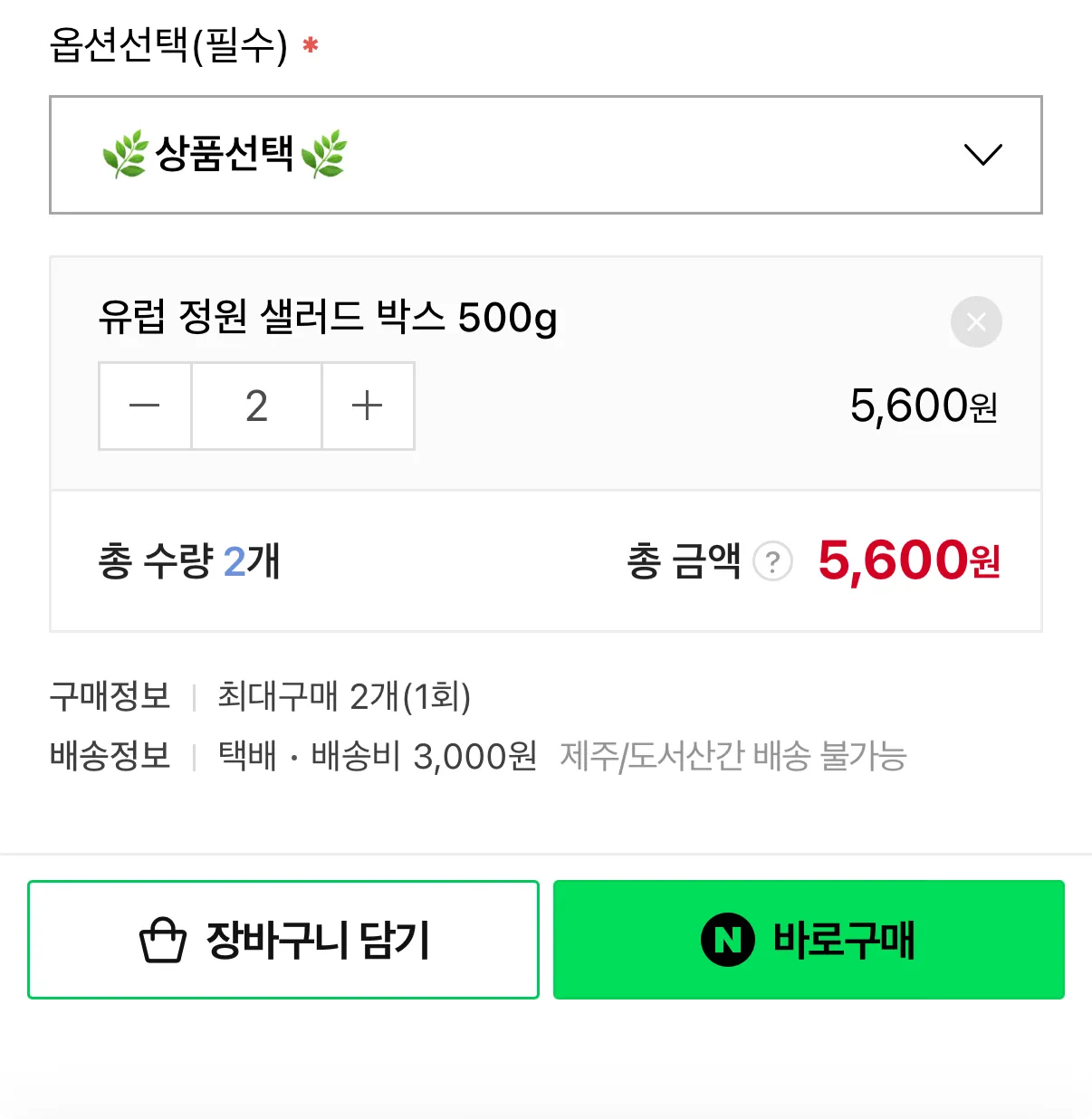Screen dimensions: 1092x1119
Task: Click the 총 수량 2개 text
Action: pos(188,561)
